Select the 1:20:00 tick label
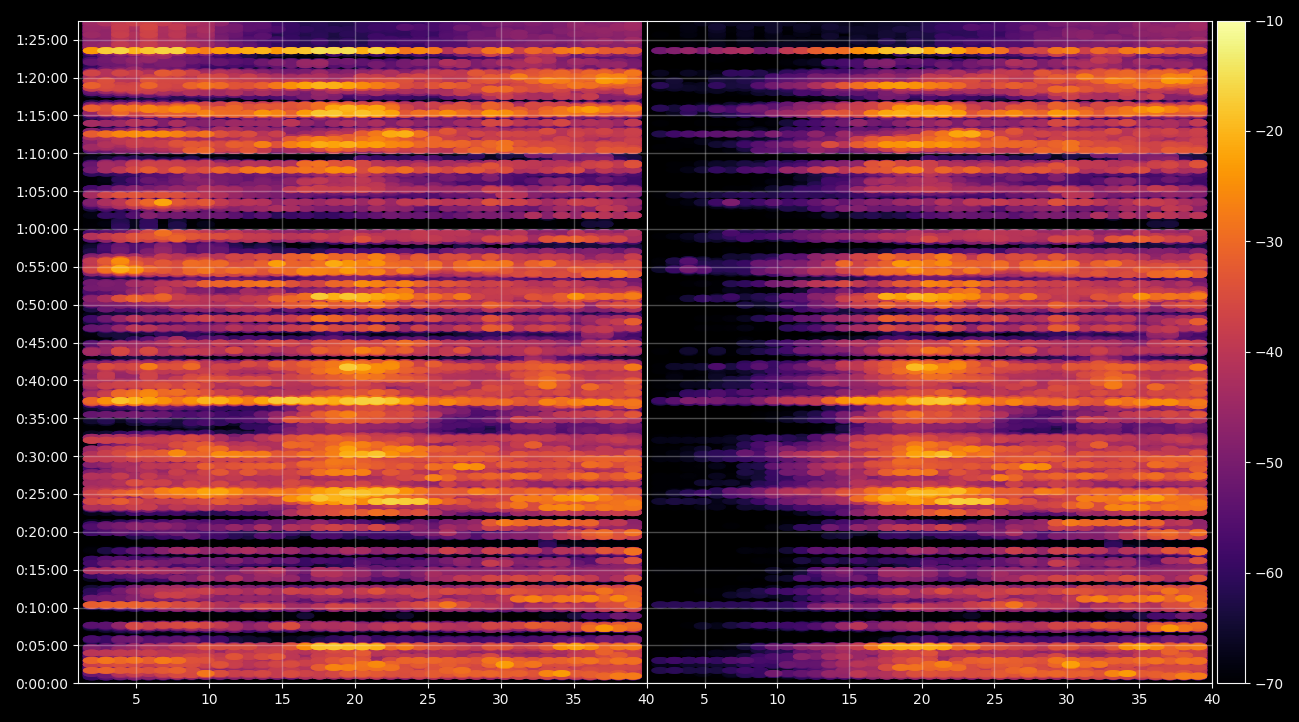The image size is (1299, 722). [43, 78]
